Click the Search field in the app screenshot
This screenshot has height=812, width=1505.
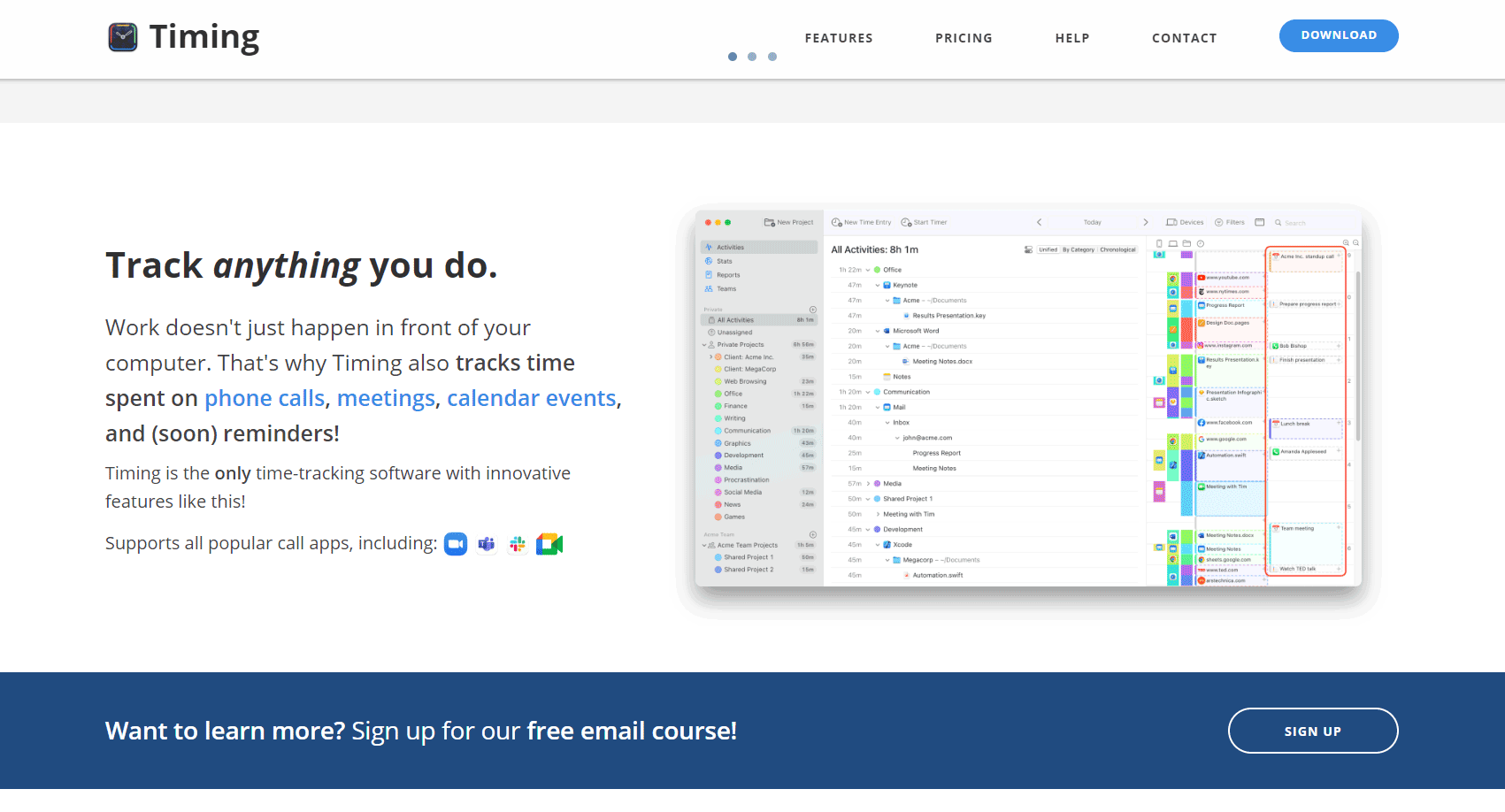coord(1314,223)
